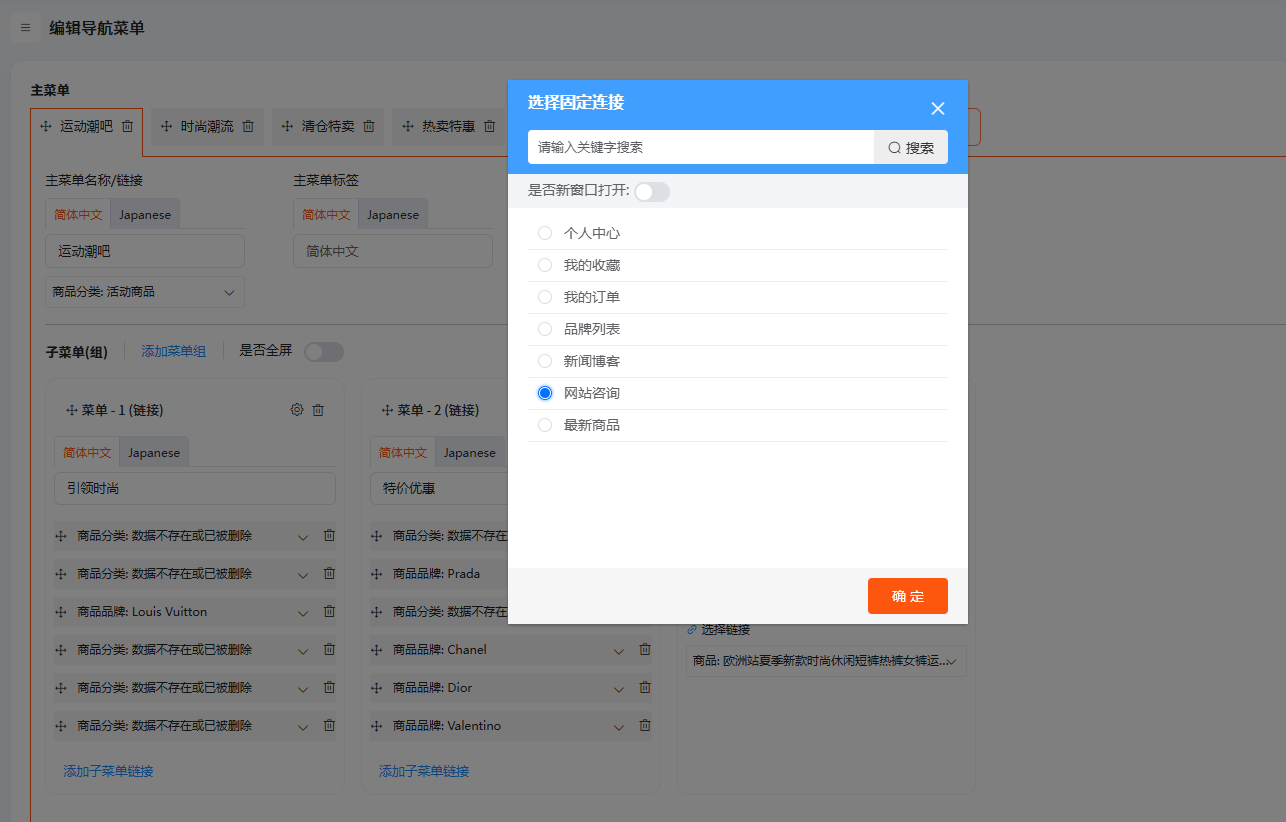The image size is (1286, 822).
Task: Toggle the 是否全屏 switch
Action: pos(324,352)
